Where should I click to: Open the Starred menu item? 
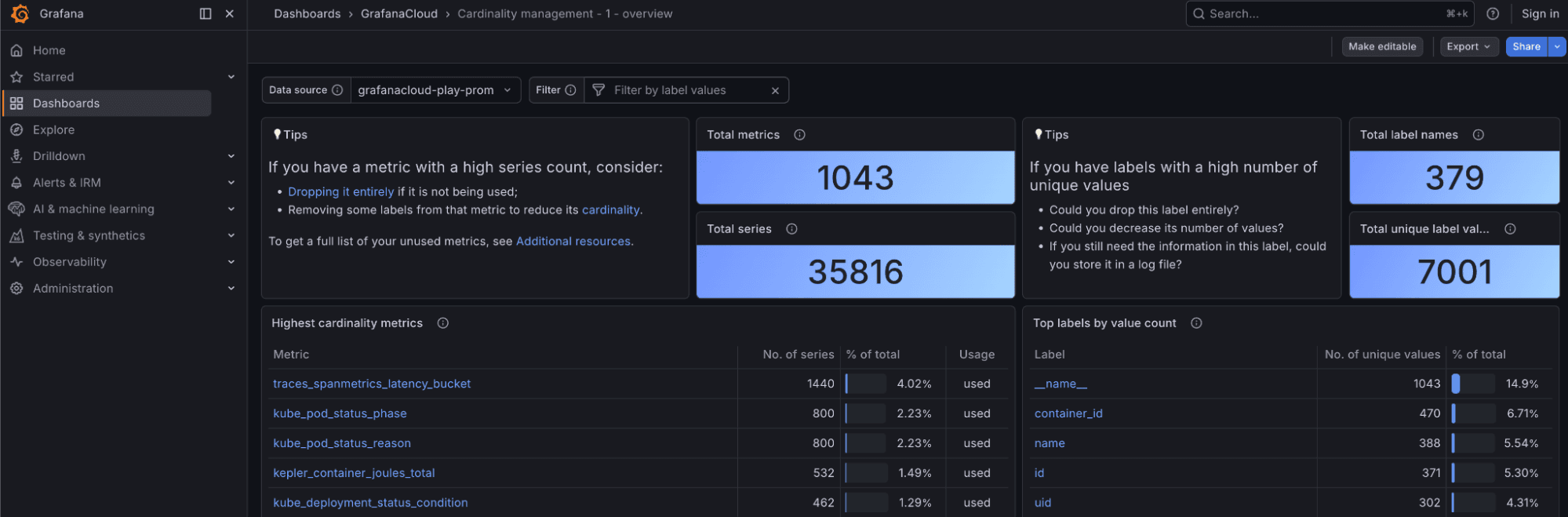click(53, 77)
